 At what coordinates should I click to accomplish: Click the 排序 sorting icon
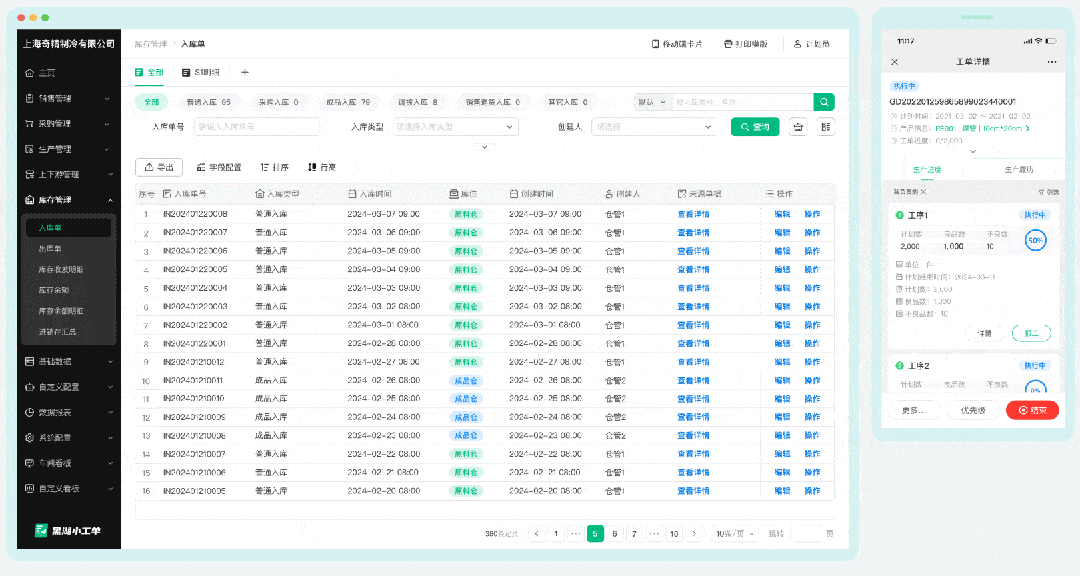268,167
